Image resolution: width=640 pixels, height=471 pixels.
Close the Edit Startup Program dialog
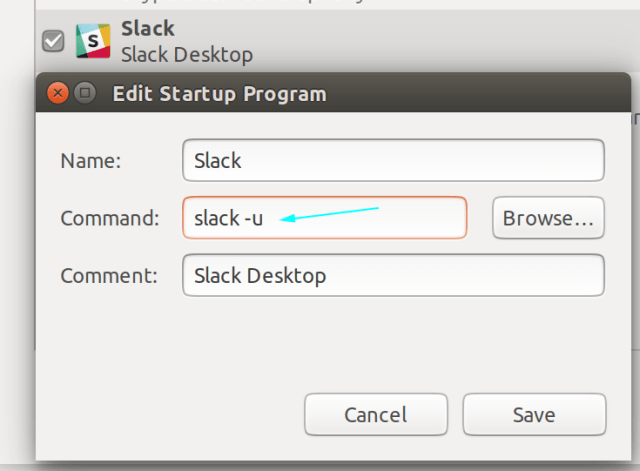click(58, 94)
